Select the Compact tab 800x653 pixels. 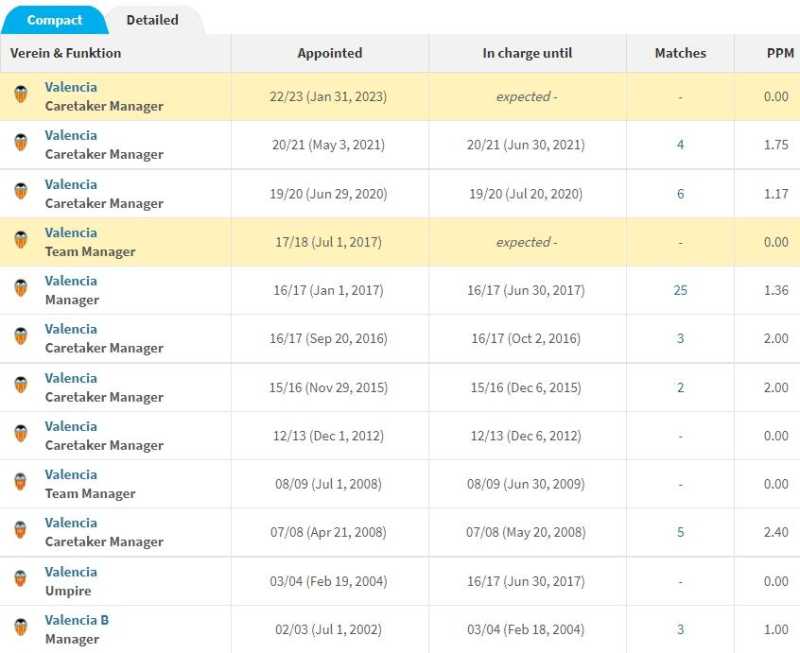coord(54,20)
